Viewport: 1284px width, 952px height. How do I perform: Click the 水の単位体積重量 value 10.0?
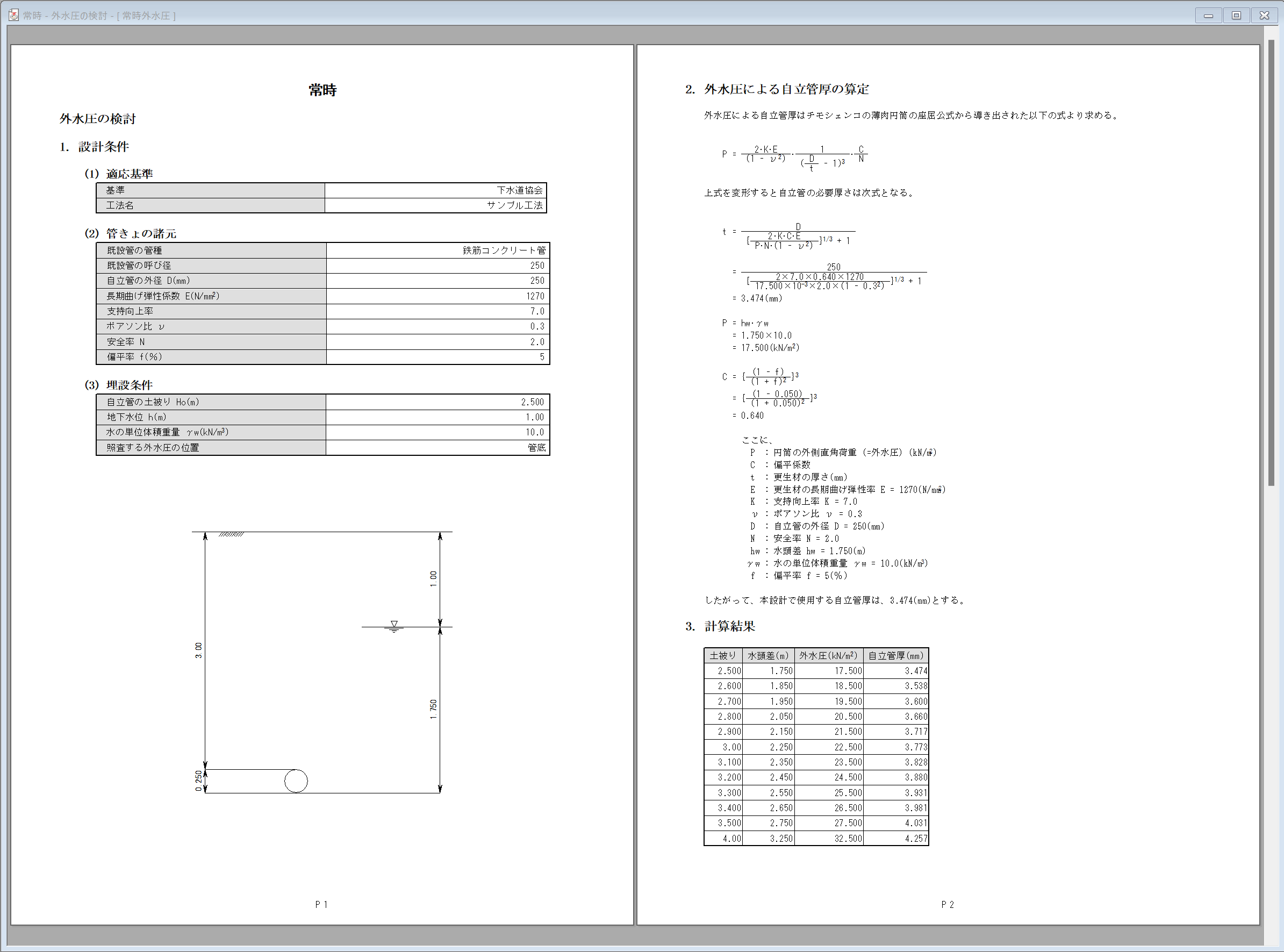(x=438, y=432)
